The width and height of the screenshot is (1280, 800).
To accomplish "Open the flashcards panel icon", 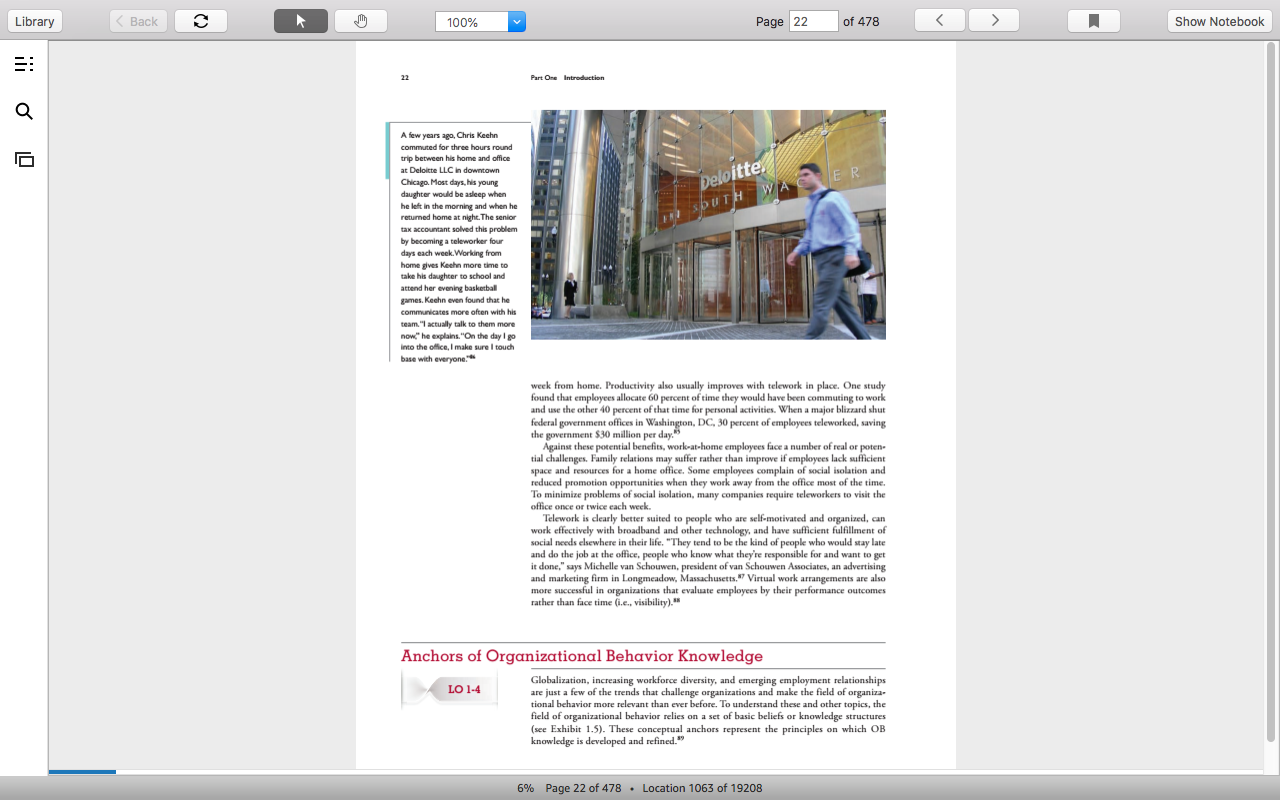I will tap(24, 159).
